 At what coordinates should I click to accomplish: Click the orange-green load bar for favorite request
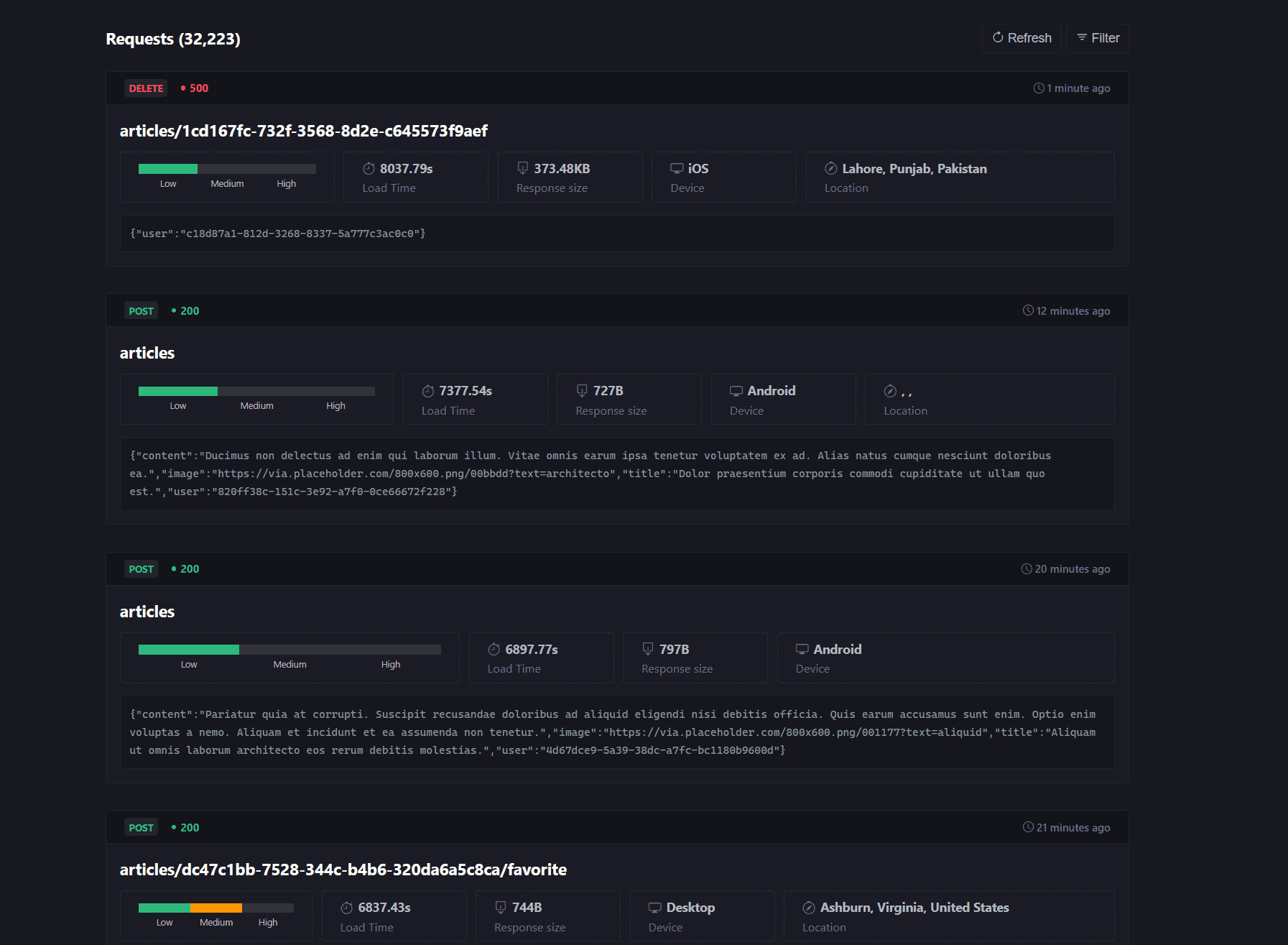coord(216,908)
